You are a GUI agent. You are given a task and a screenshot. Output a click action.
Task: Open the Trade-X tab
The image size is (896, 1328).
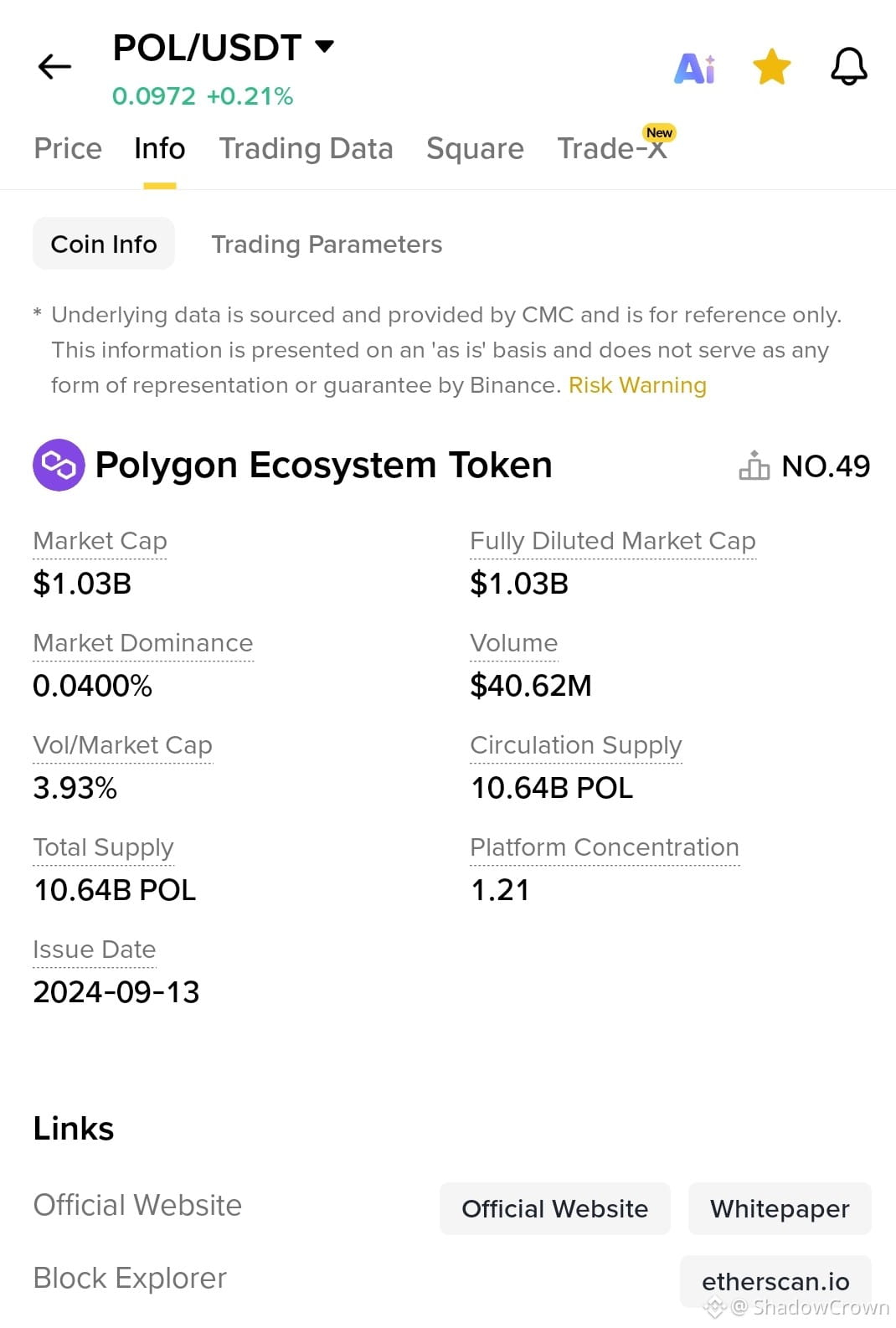(x=613, y=148)
